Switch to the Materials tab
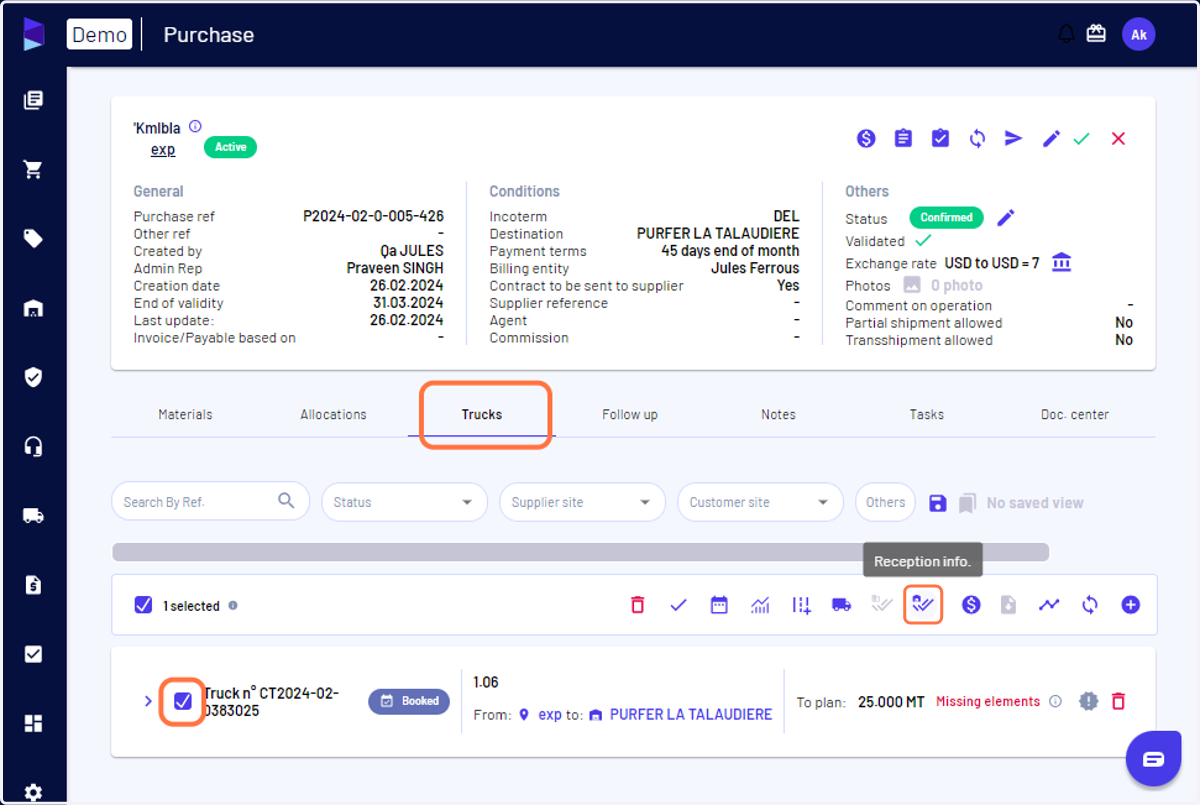The width and height of the screenshot is (1200, 805). [x=185, y=414]
